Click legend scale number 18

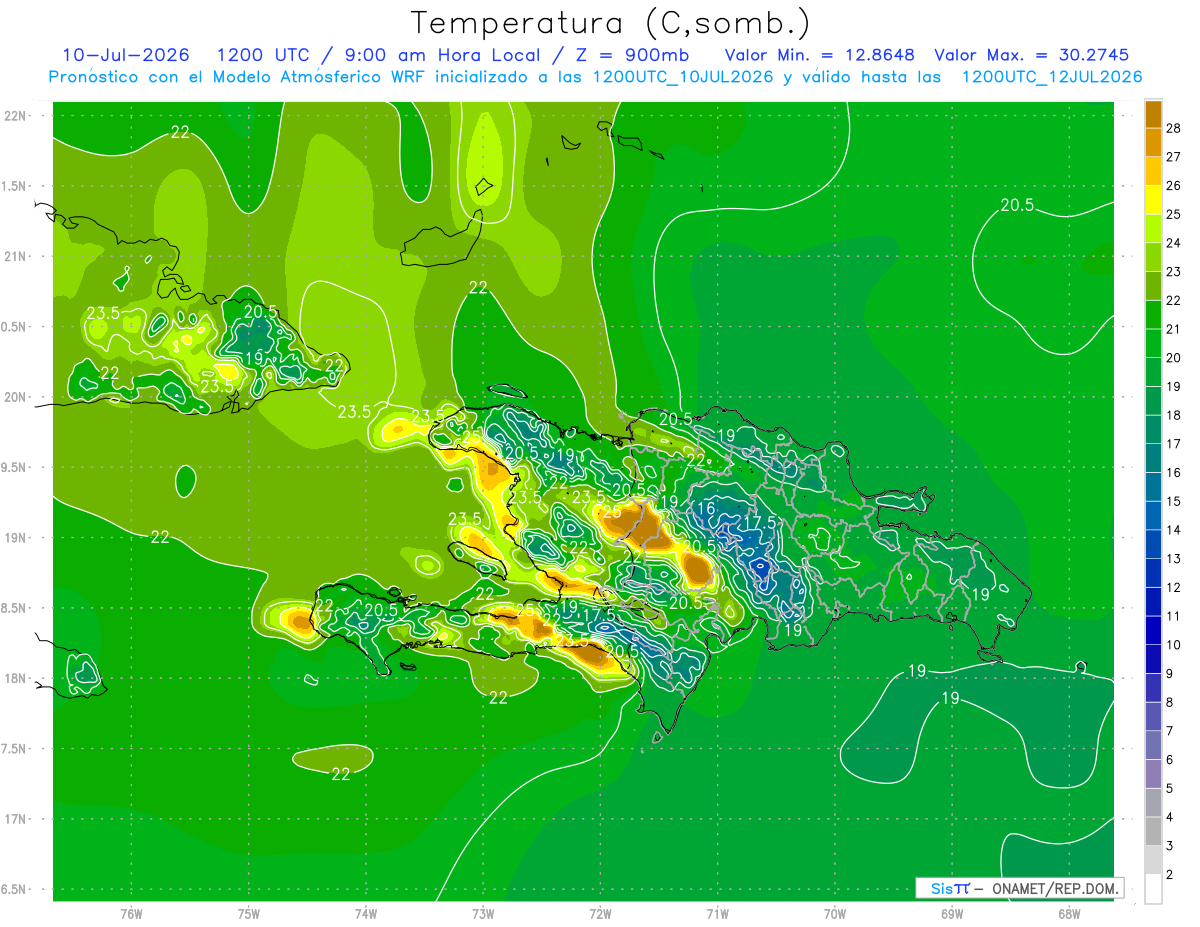[x=1174, y=415]
